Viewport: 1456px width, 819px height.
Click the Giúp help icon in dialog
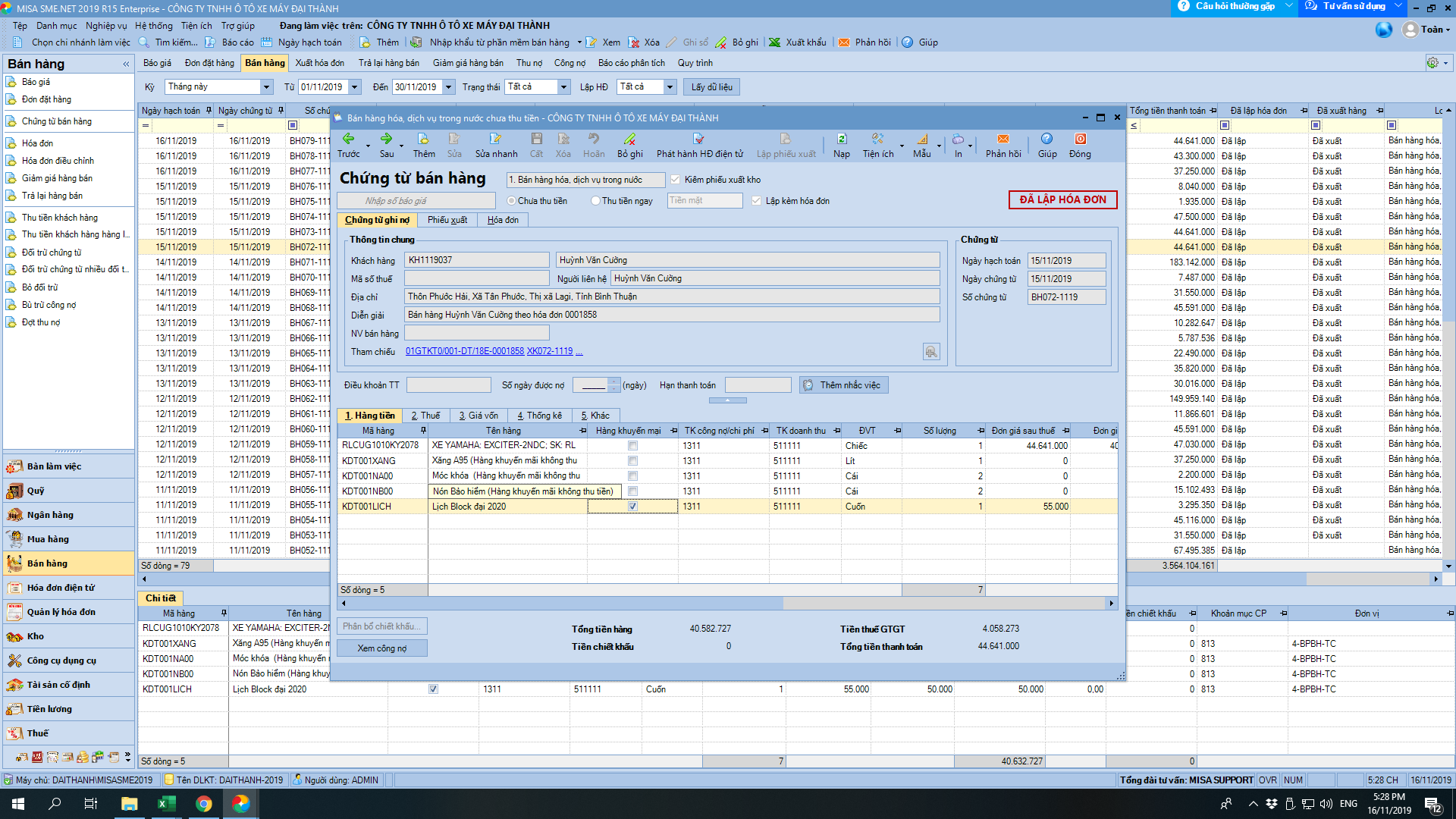click(x=1046, y=139)
